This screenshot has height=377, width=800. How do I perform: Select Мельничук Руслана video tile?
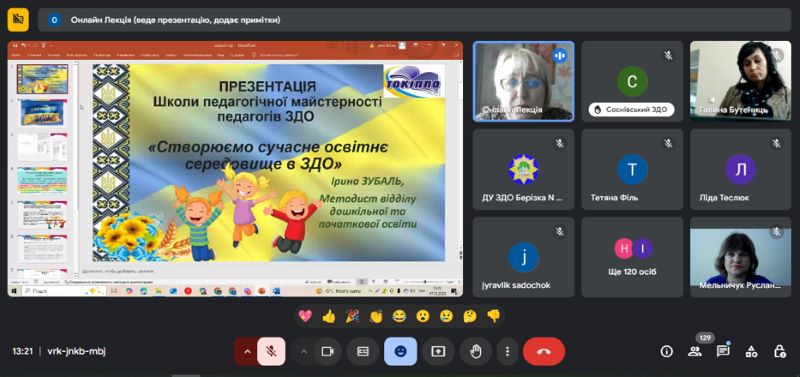[740, 257]
